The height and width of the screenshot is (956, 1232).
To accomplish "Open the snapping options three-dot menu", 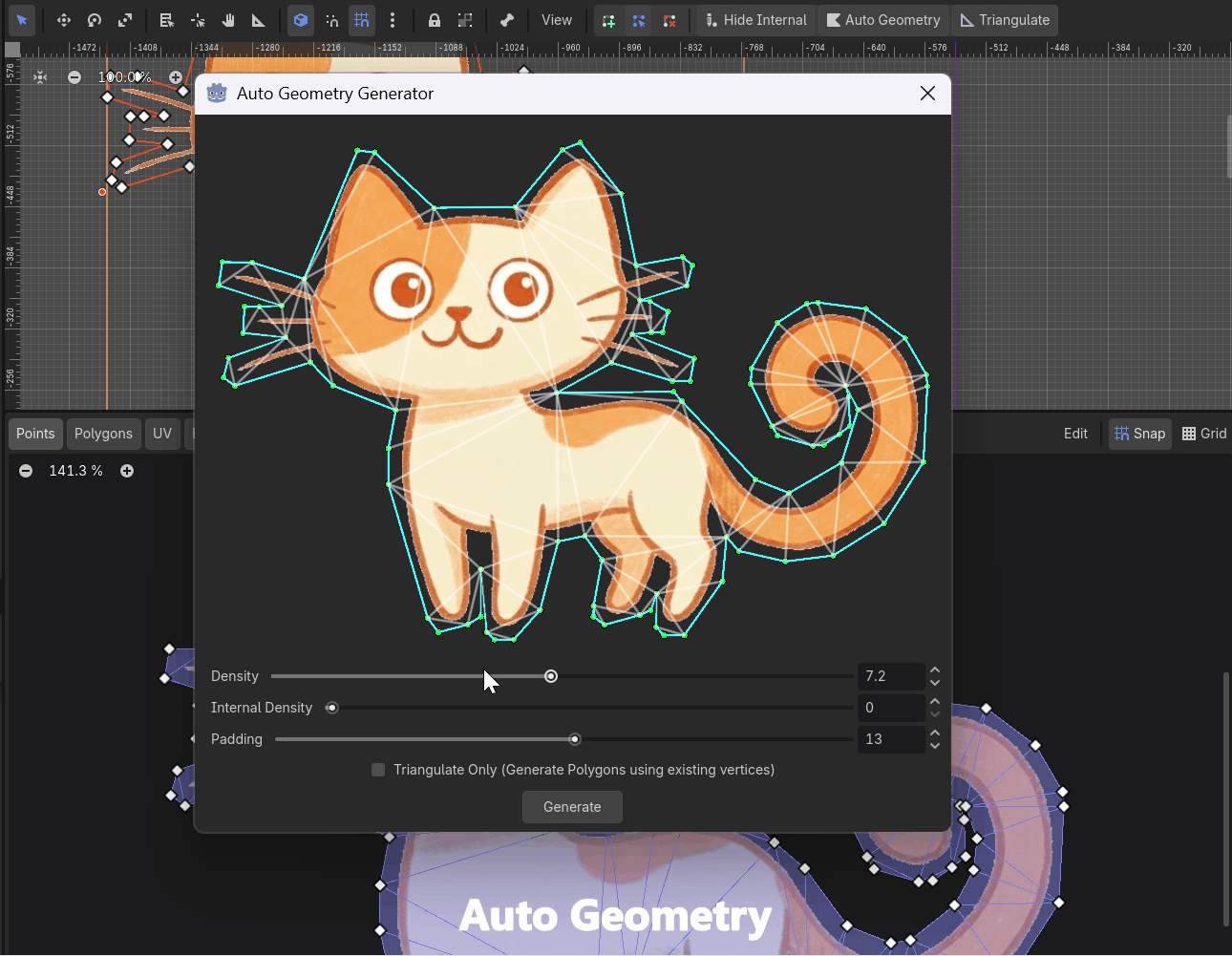I will coord(393,20).
